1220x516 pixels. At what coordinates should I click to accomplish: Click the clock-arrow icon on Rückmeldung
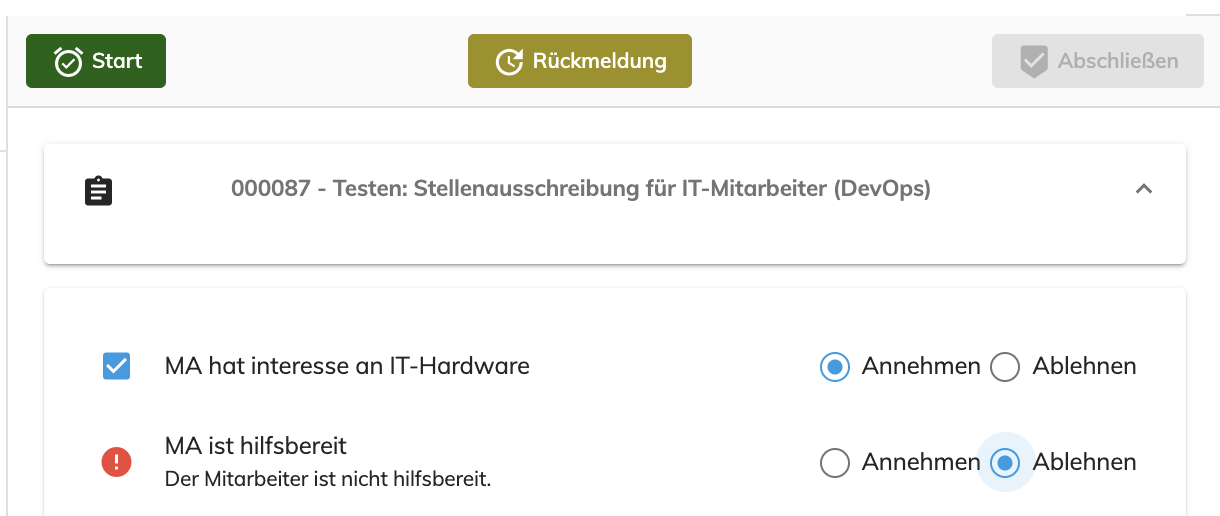pyautogui.click(x=510, y=62)
